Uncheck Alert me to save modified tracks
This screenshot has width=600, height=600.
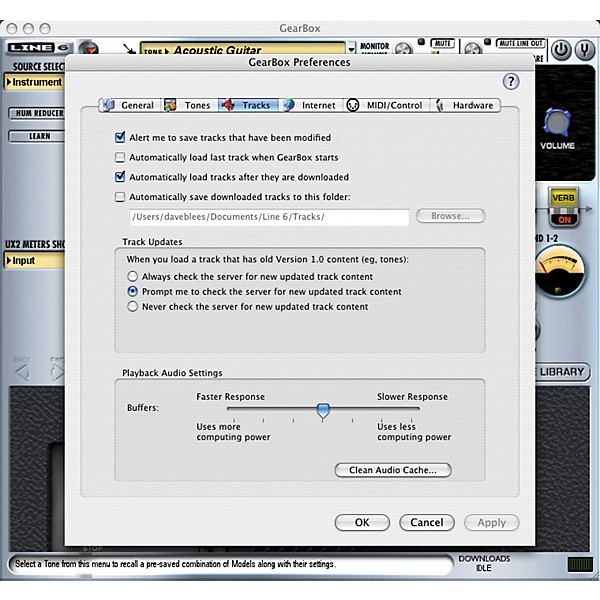pyautogui.click(x=121, y=138)
